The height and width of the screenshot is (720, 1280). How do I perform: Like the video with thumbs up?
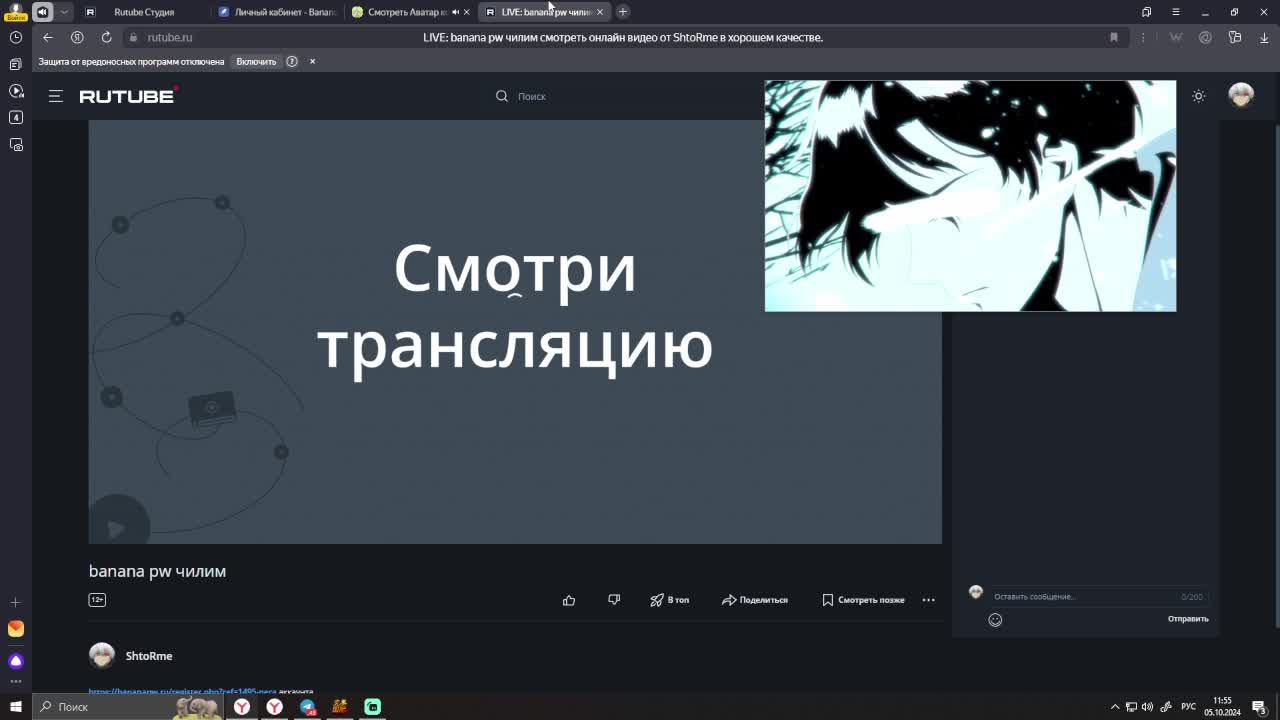coord(569,600)
